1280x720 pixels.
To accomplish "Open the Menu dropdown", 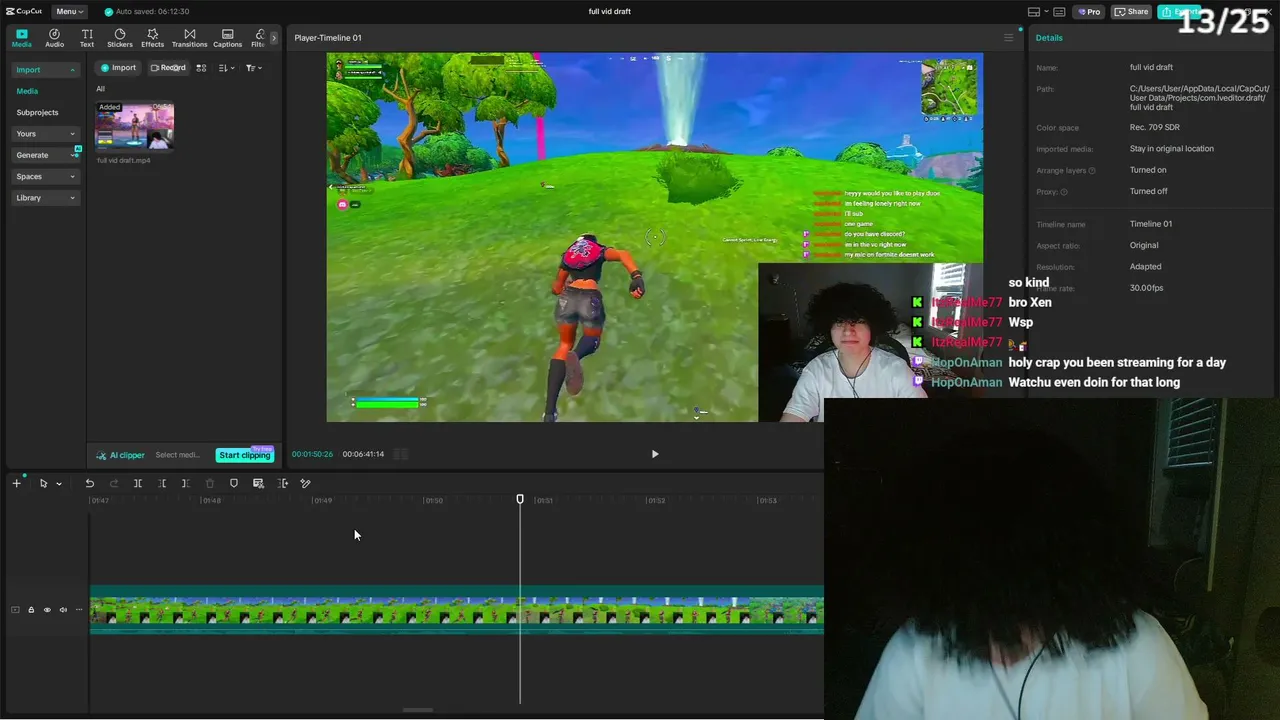I will [69, 11].
